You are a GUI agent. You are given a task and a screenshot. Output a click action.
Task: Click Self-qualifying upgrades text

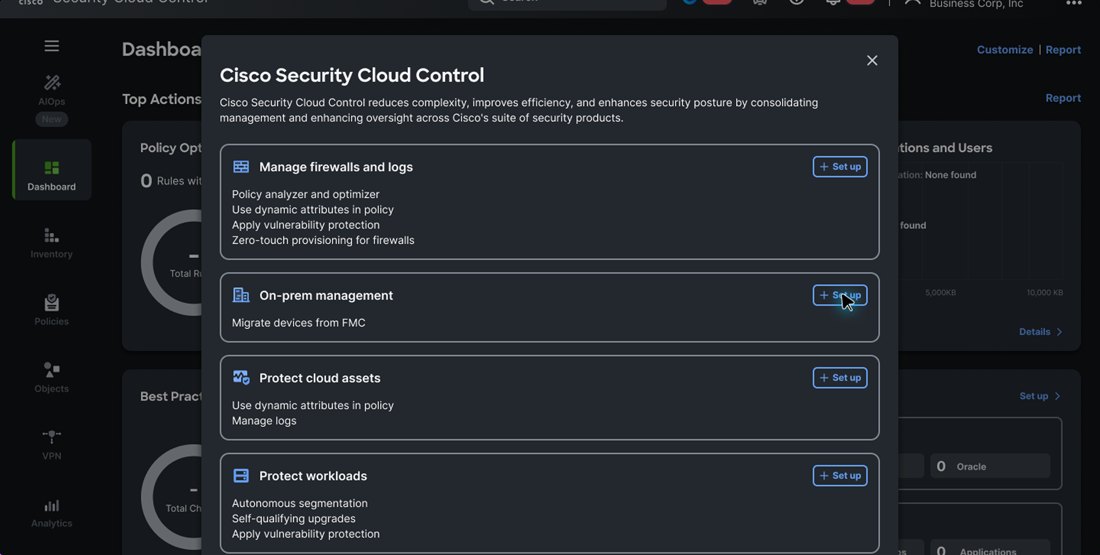tap(294, 519)
